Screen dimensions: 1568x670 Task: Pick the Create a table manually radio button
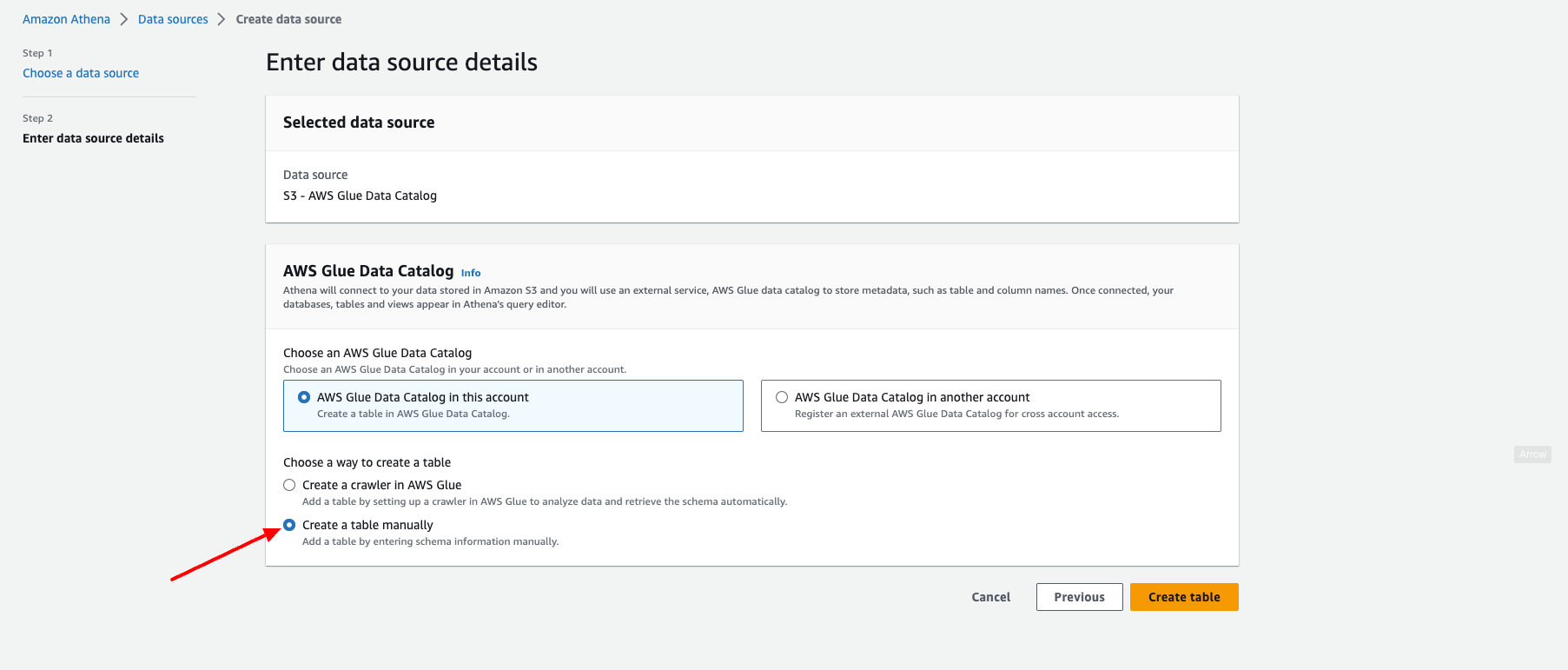point(289,525)
